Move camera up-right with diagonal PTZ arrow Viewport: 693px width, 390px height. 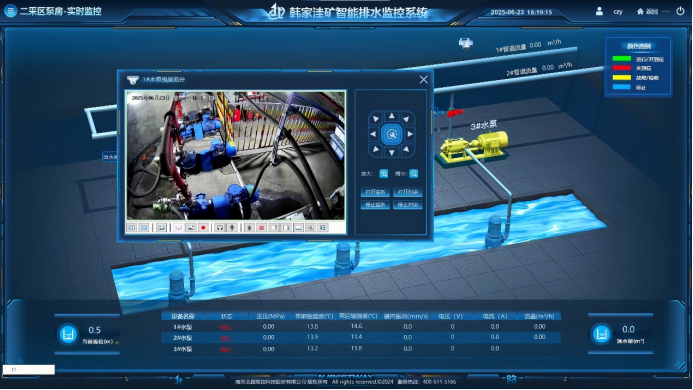pos(406,119)
